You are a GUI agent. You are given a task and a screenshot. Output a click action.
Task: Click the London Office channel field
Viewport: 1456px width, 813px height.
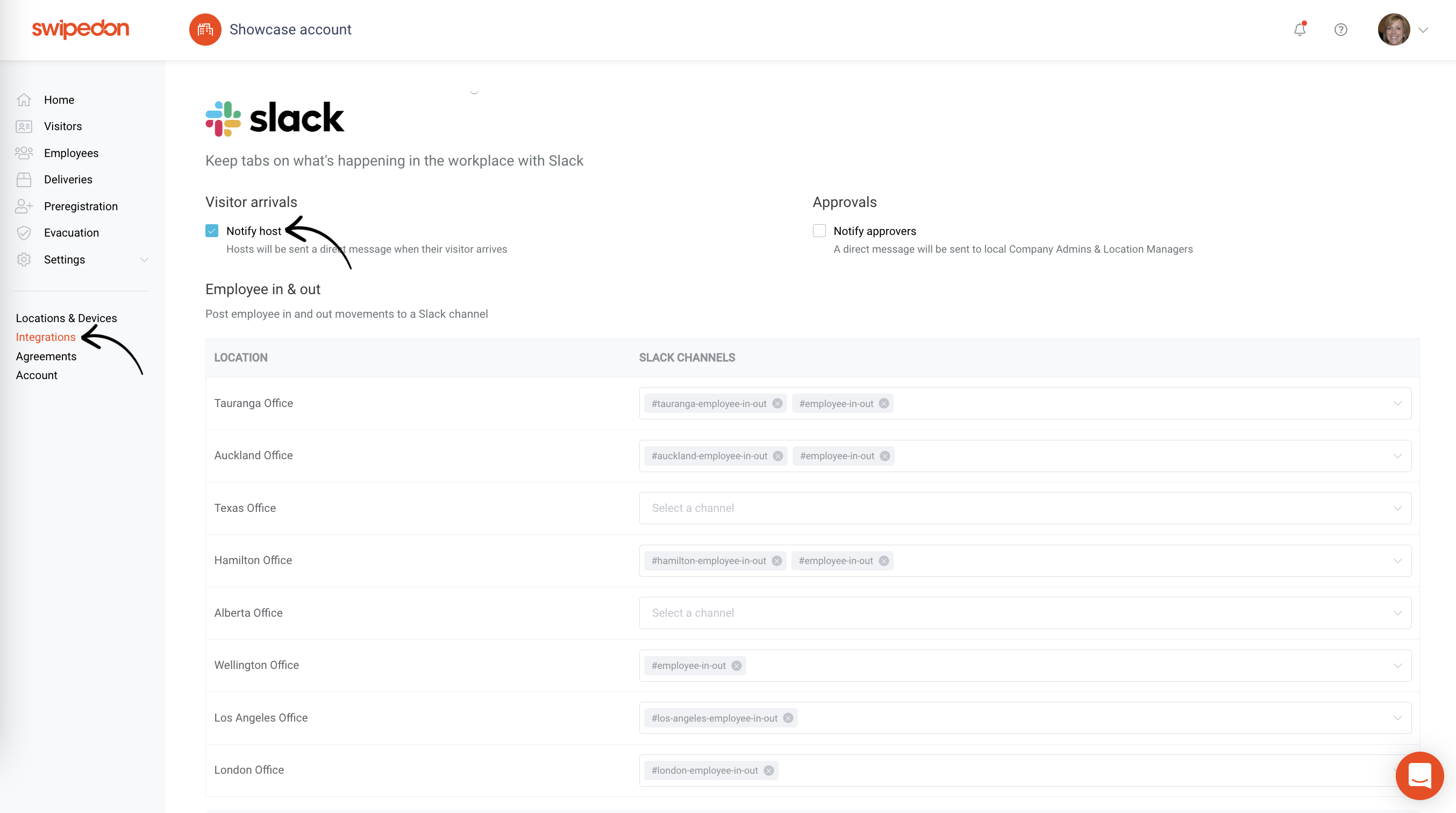coord(1025,770)
